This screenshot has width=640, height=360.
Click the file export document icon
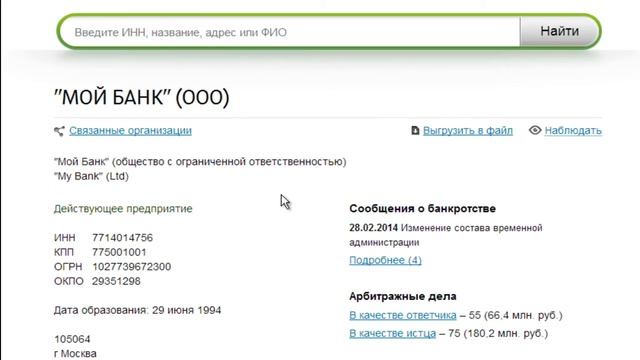[x=415, y=131]
